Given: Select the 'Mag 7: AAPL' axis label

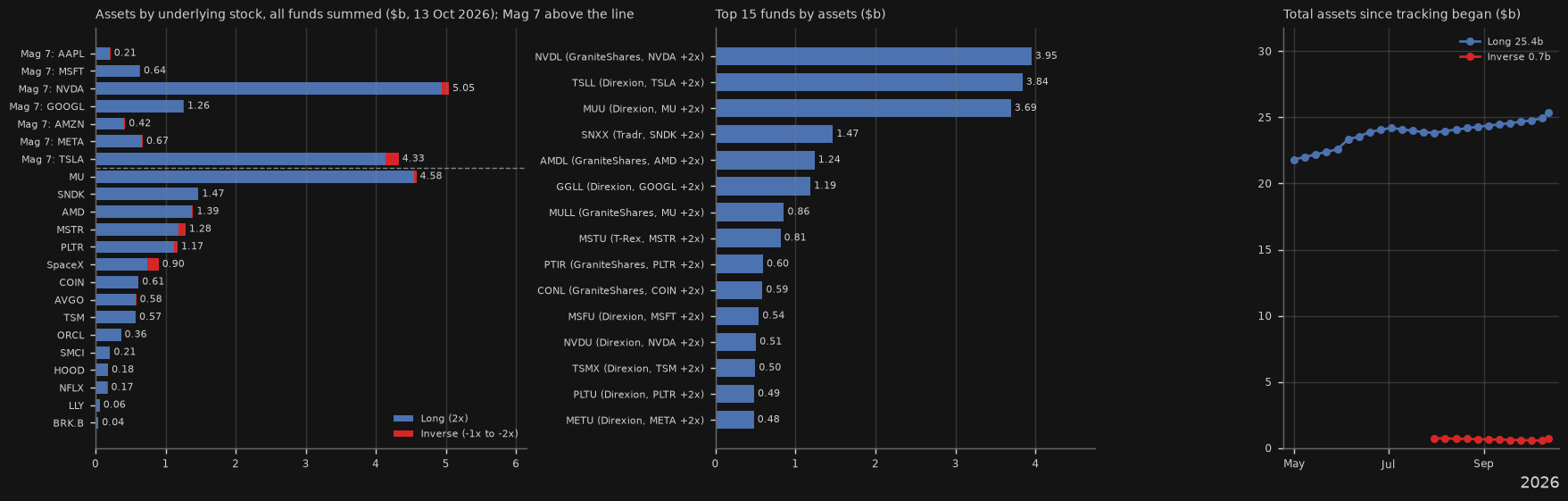Looking at the screenshot, I should point(53,54).
